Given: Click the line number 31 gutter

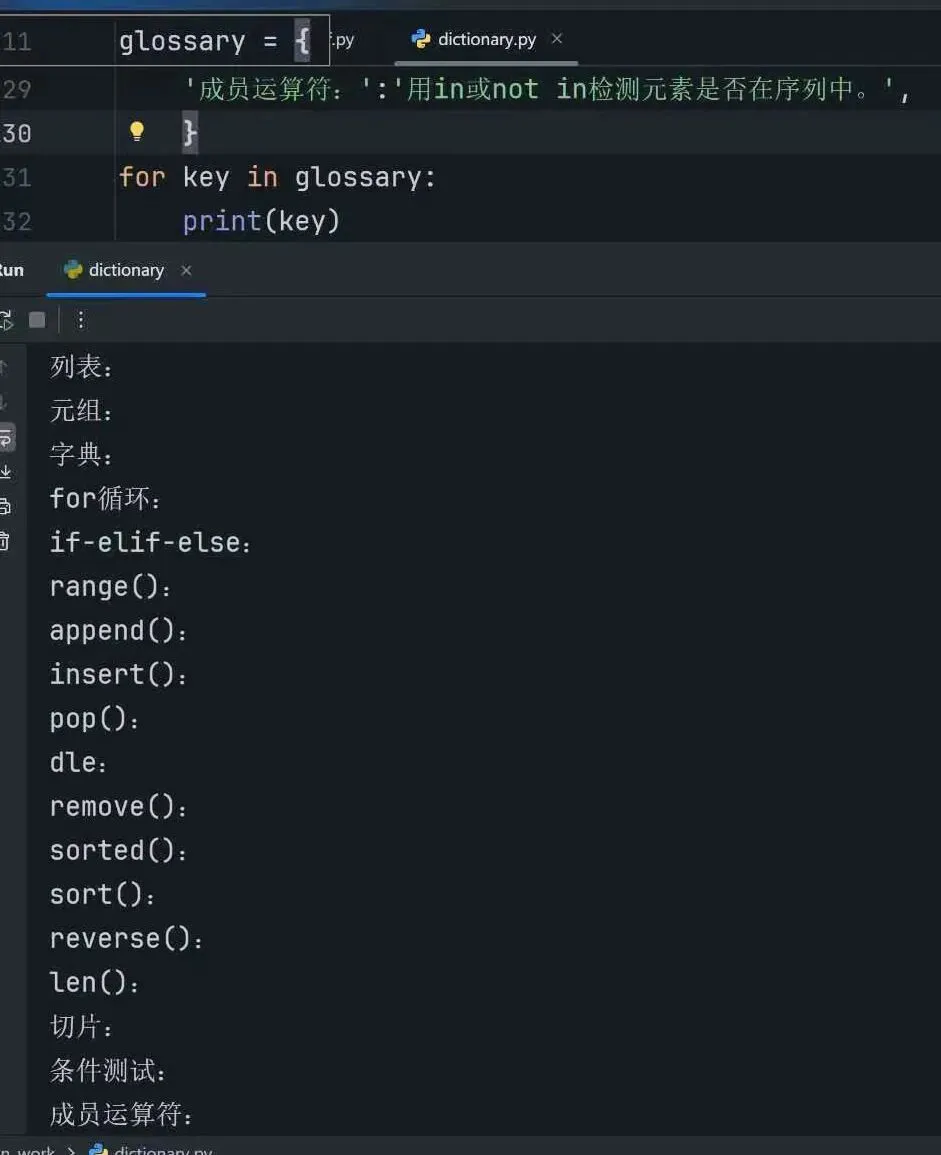Looking at the screenshot, I should click(18, 177).
